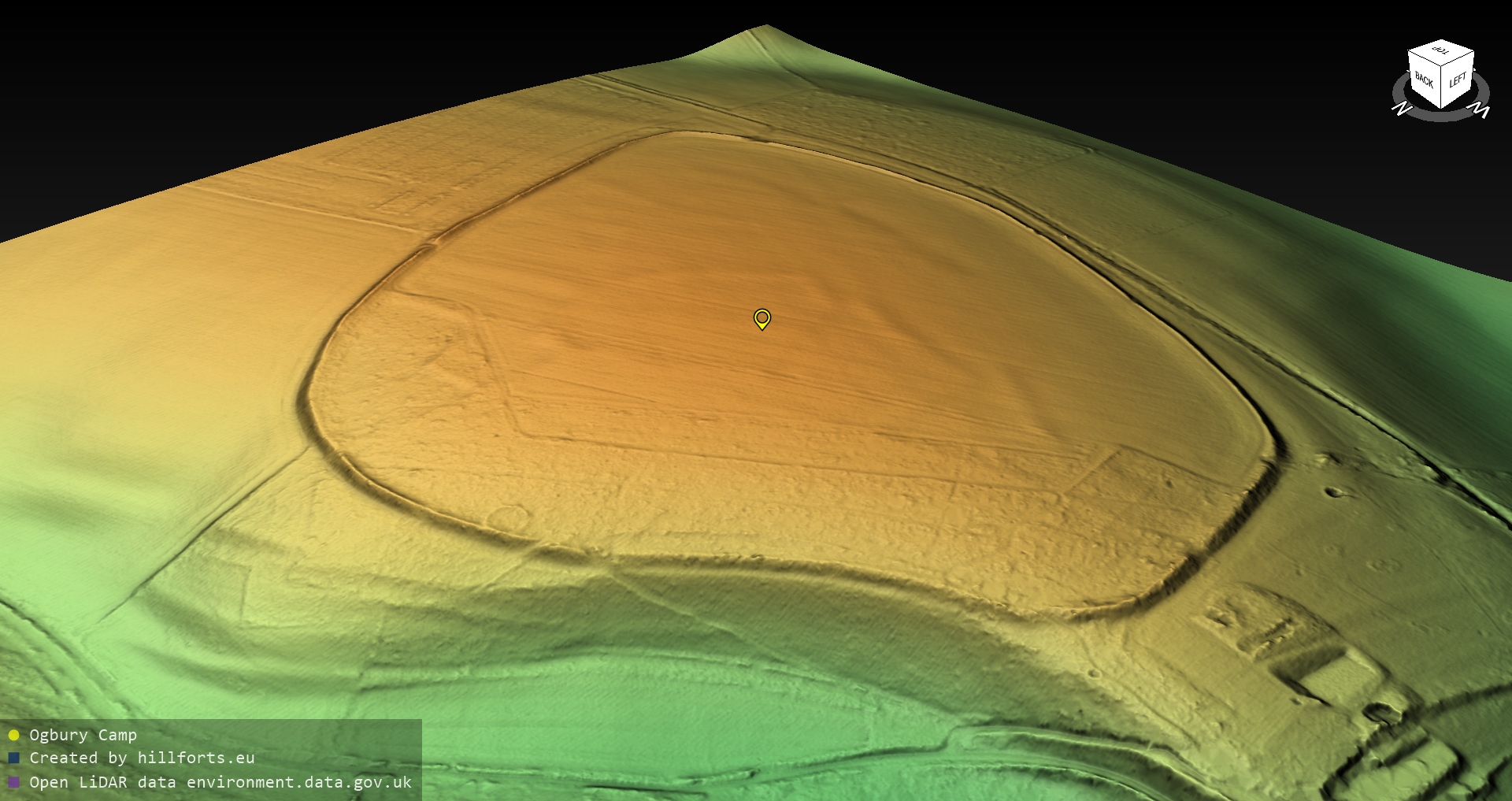The width and height of the screenshot is (1512, 801).
Task: Click the small circular earthwork inside the rampart
Action: [508, 518]
